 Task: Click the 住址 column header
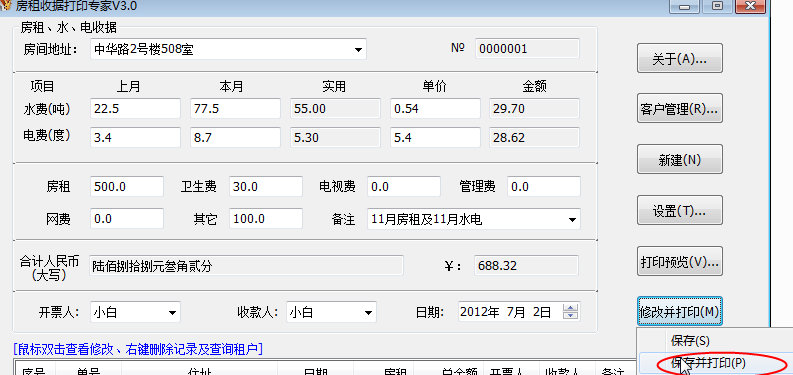pyautogui.click(x=199, y=369)
